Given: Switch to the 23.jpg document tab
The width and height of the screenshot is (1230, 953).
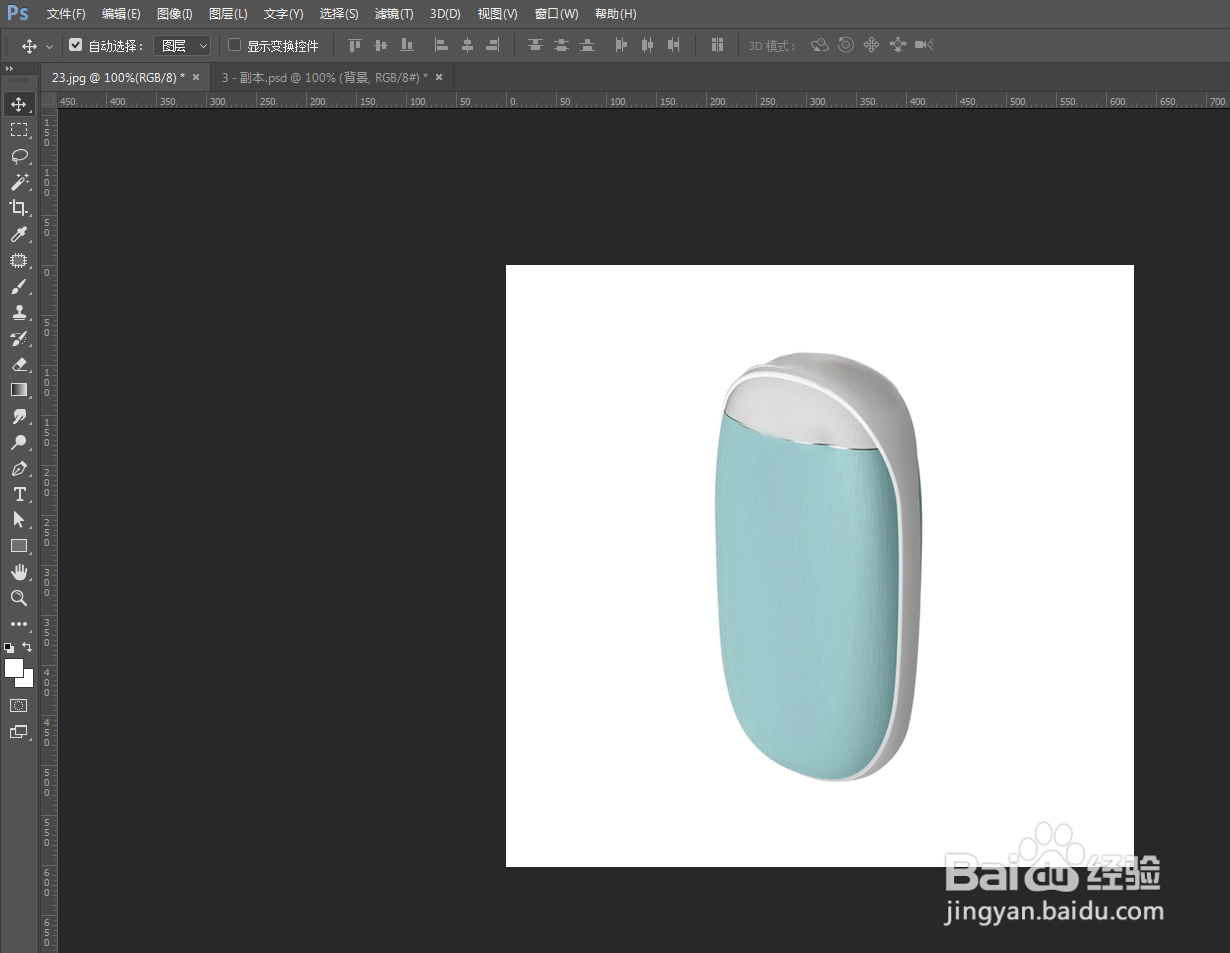Looking at the screenshot, I should coord(118,77).
